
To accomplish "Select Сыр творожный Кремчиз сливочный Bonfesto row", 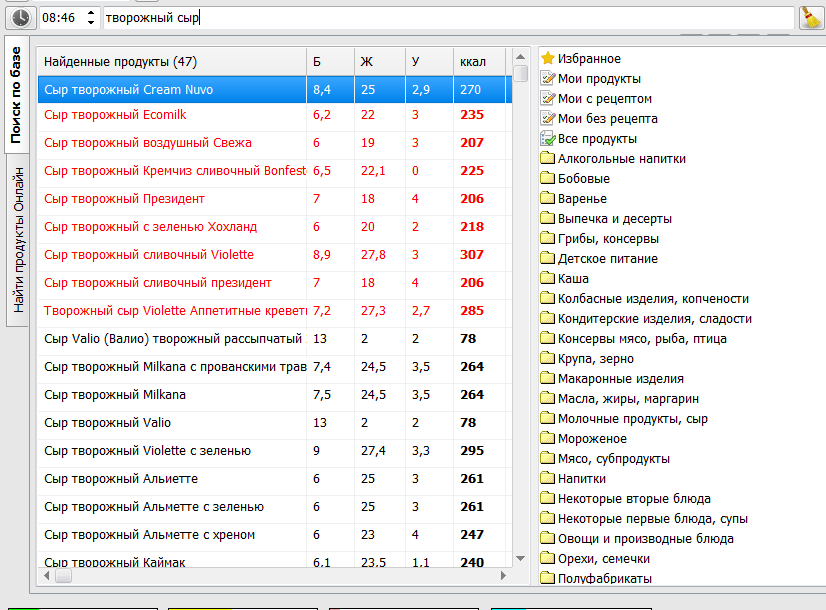I will click(x=274, y=171).
